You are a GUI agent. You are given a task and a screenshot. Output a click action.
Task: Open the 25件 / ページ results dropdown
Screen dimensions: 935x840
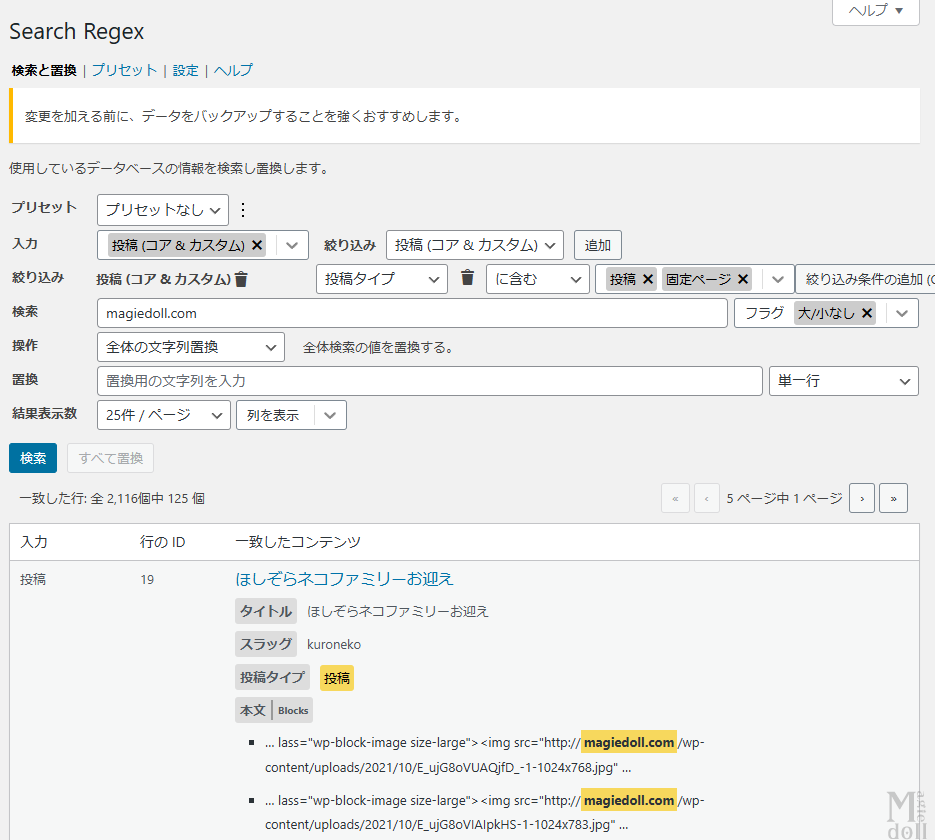pyautogui.click(x=163, y=414)
